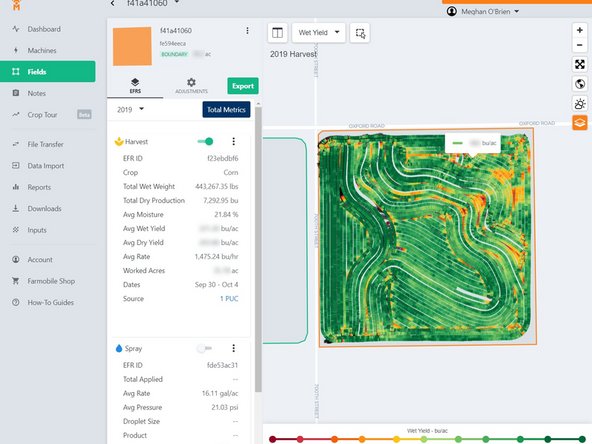This screenshot has width=592, height=444.
Task: Click the Farmobile logo
Action: pyautogui.click(x=16, y=5)
